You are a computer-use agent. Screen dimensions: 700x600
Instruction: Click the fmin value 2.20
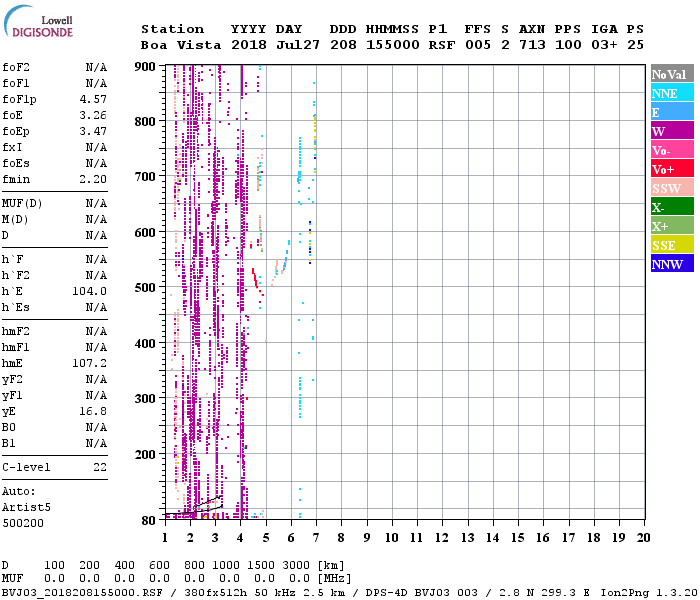click(93, 179)
